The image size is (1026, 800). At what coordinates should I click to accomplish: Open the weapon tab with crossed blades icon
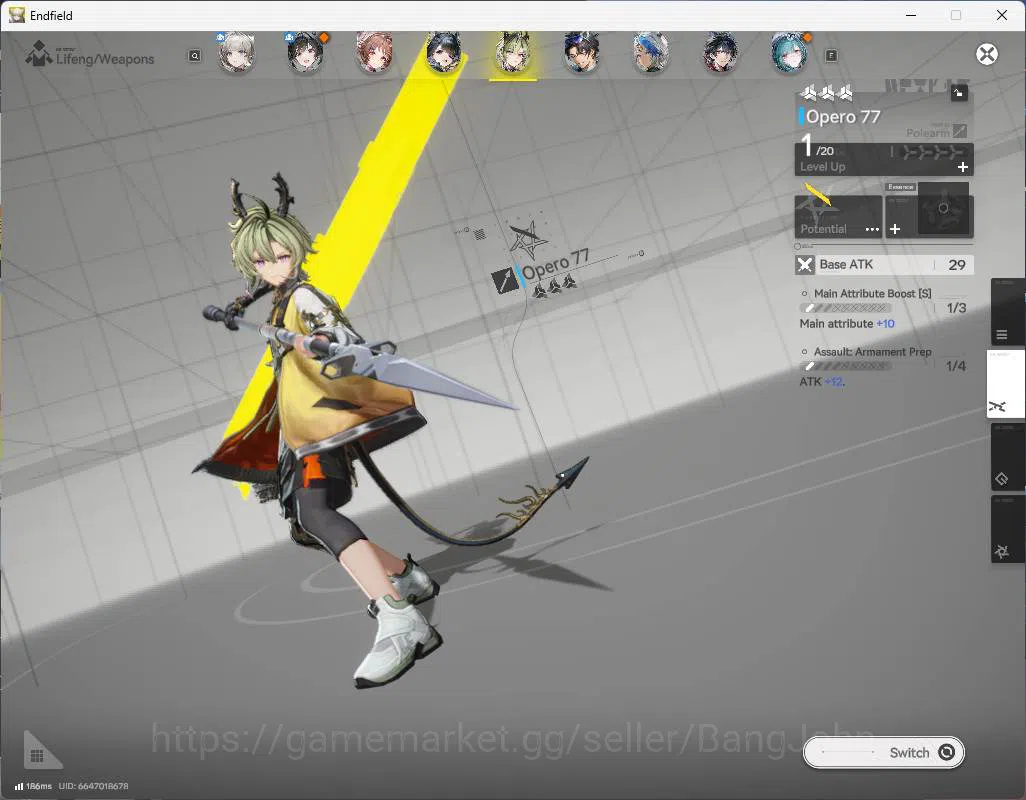(1006, 385)
